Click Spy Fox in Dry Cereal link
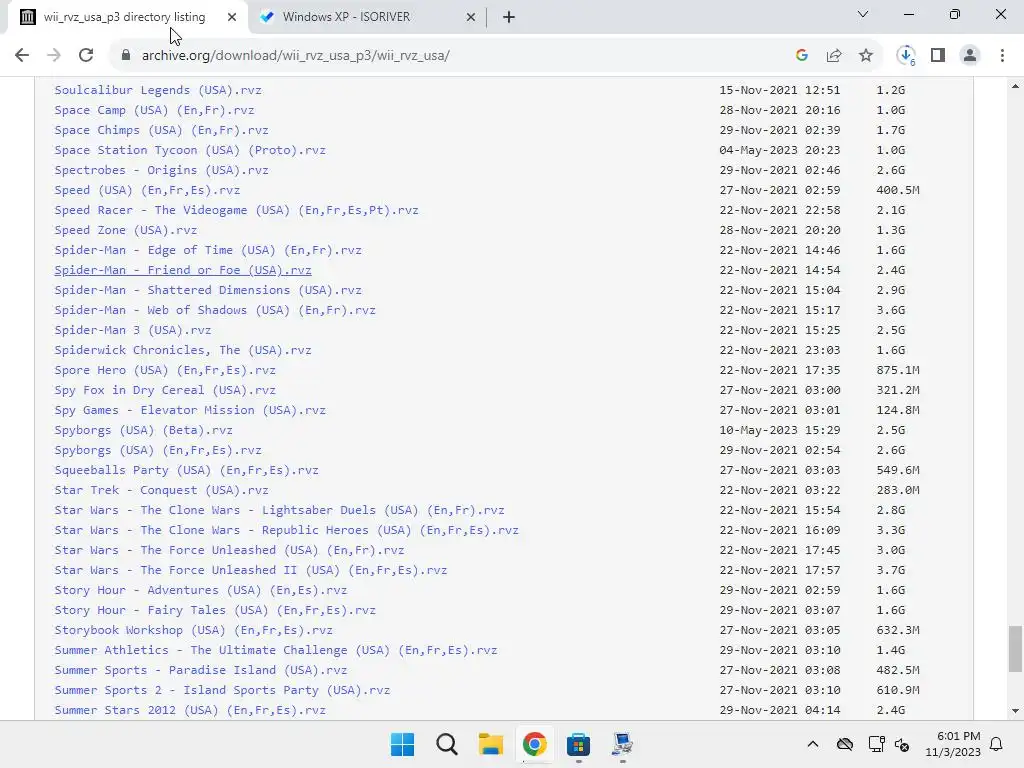1024x768 pixels. 165,391
